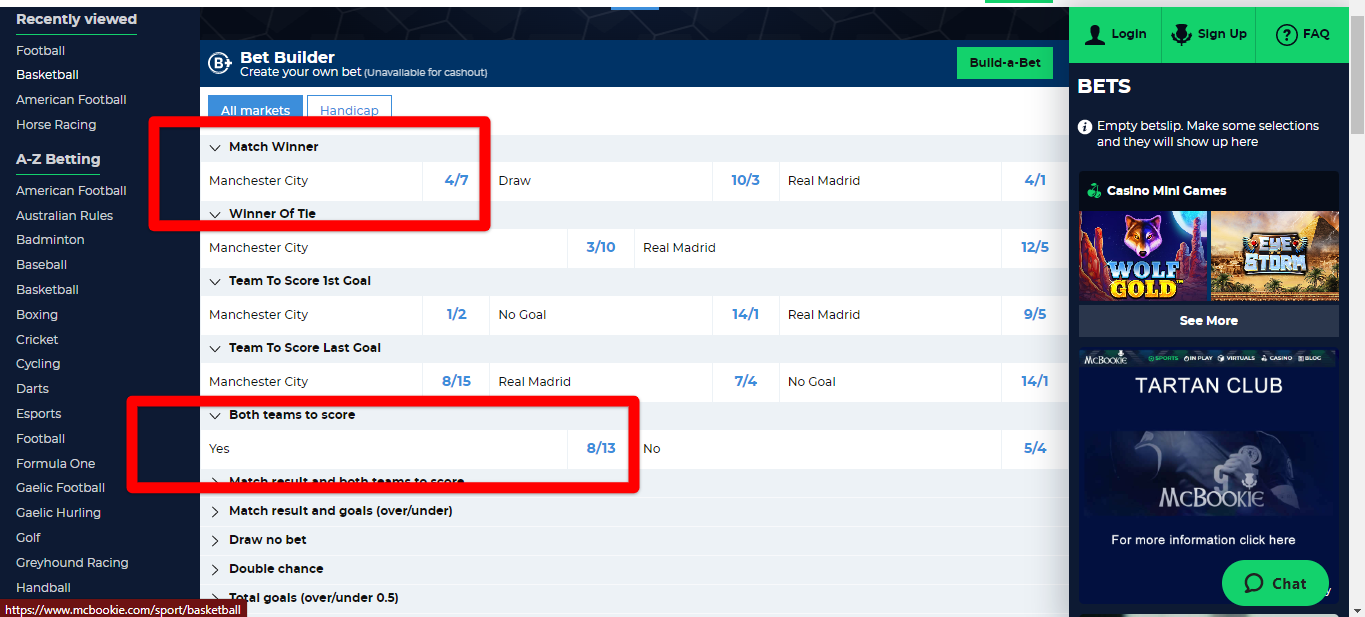This screenshot has height=617, width=1365.
Task: Collapse the Winner Of Tie market
Action: tap(214, 214)
